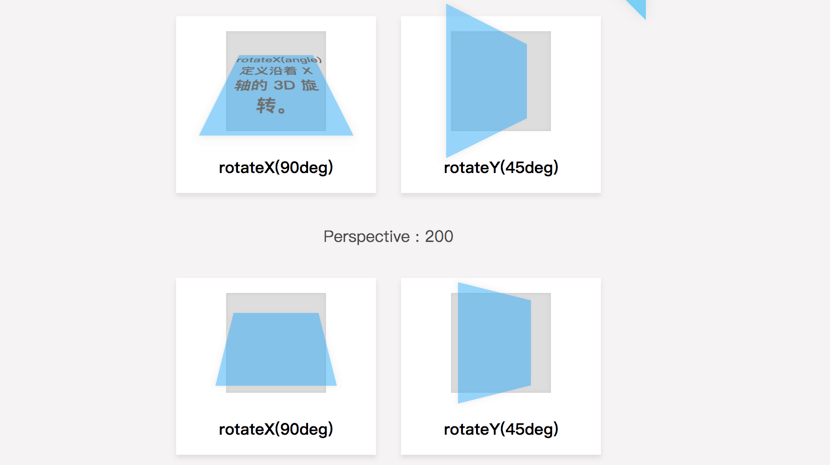Click the Chinese text line "定义沿着 X"
Image resolution: width=830 pixels, height=465 pixels.
tap(276, 72)
